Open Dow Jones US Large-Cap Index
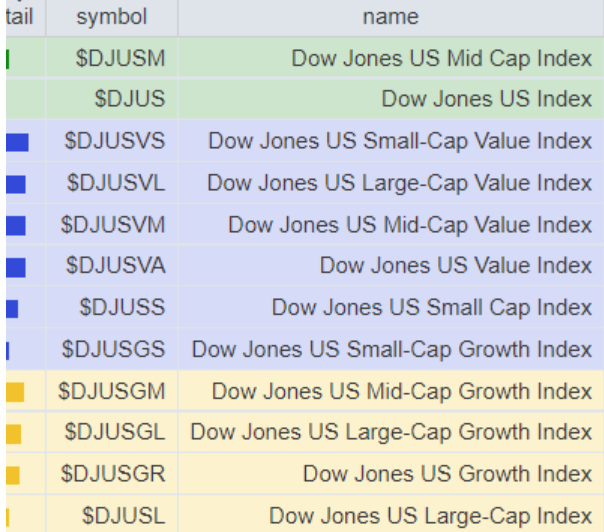The width and height of the screenshot is (604, 532). tap(430, 516)
